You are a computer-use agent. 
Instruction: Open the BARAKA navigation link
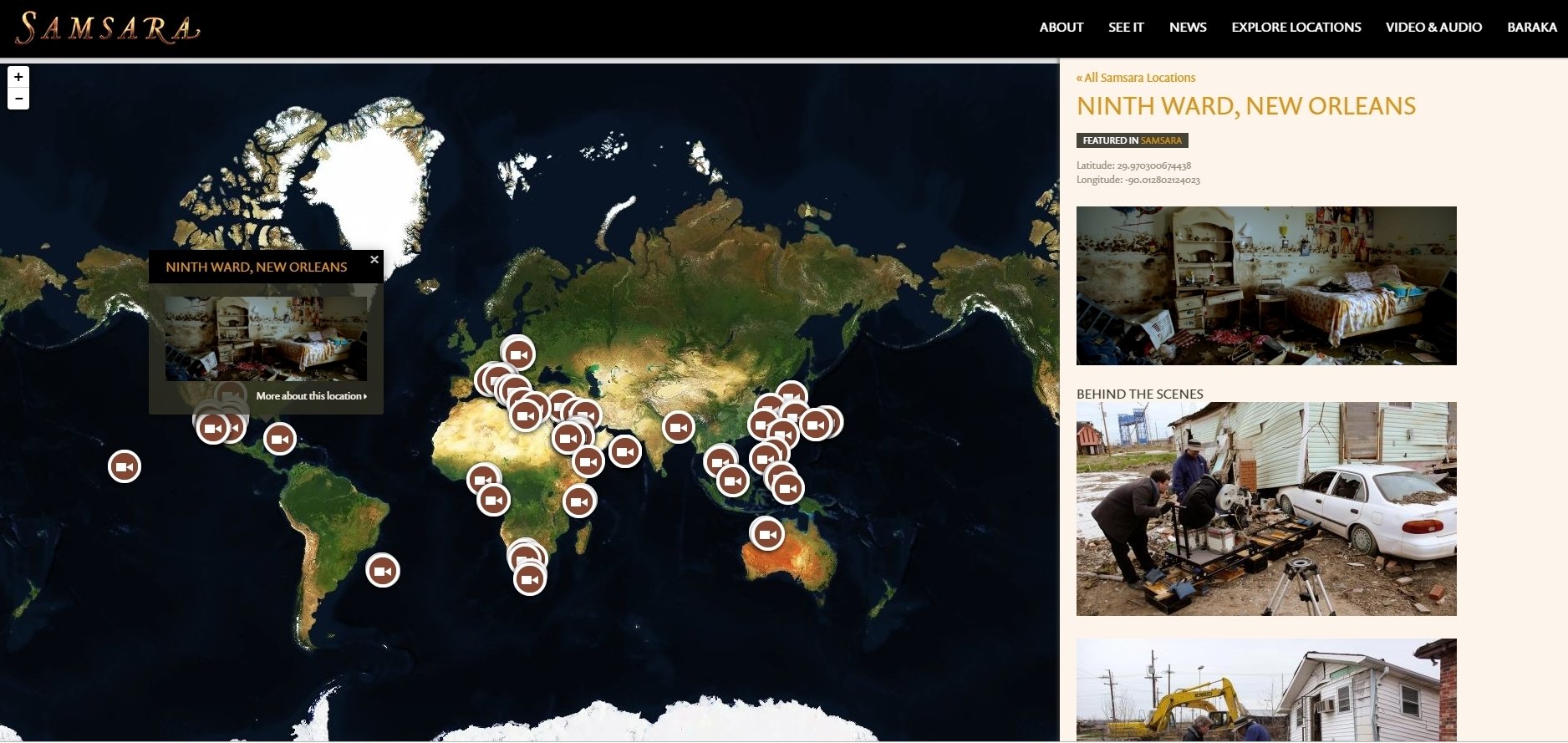[1532, 27]
